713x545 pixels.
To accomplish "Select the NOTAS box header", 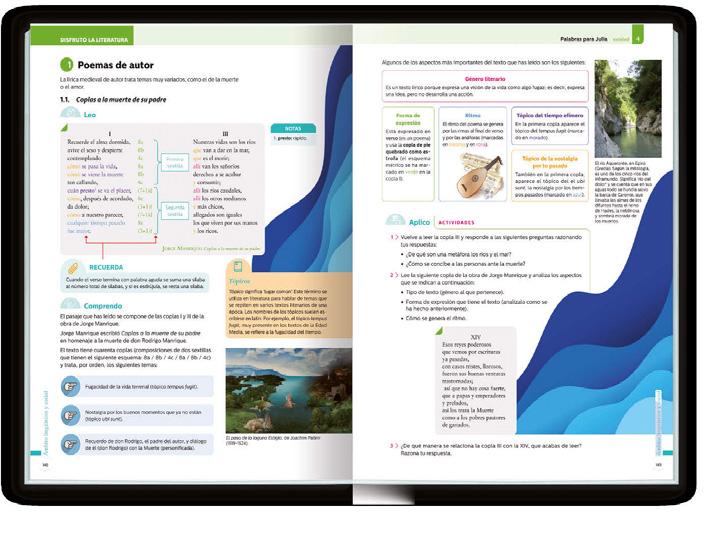I will (x=293, y=129).
